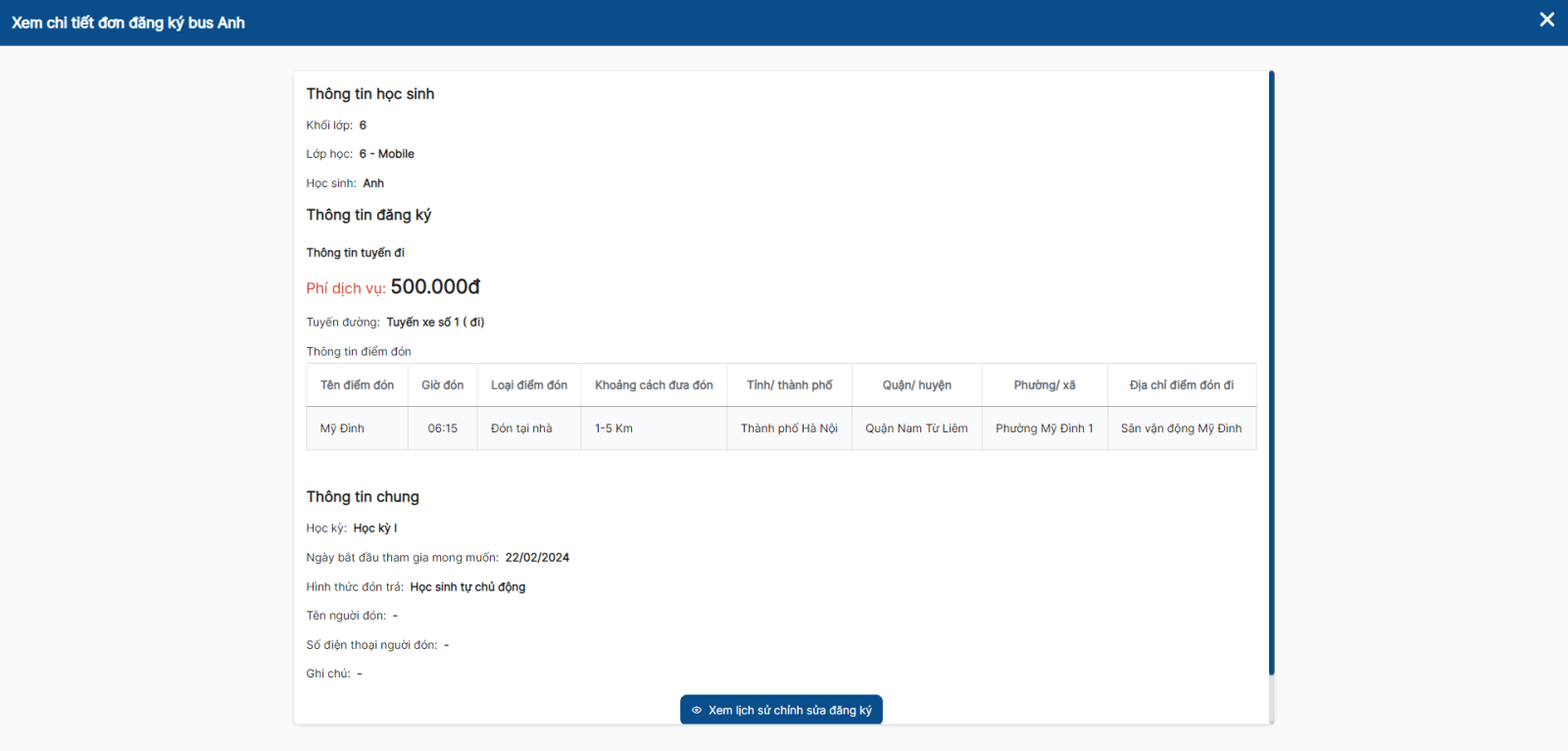Click the 'Thông tin đăng ký' heading
This screenshot has width=1568, height=751.
click(368, 215)
